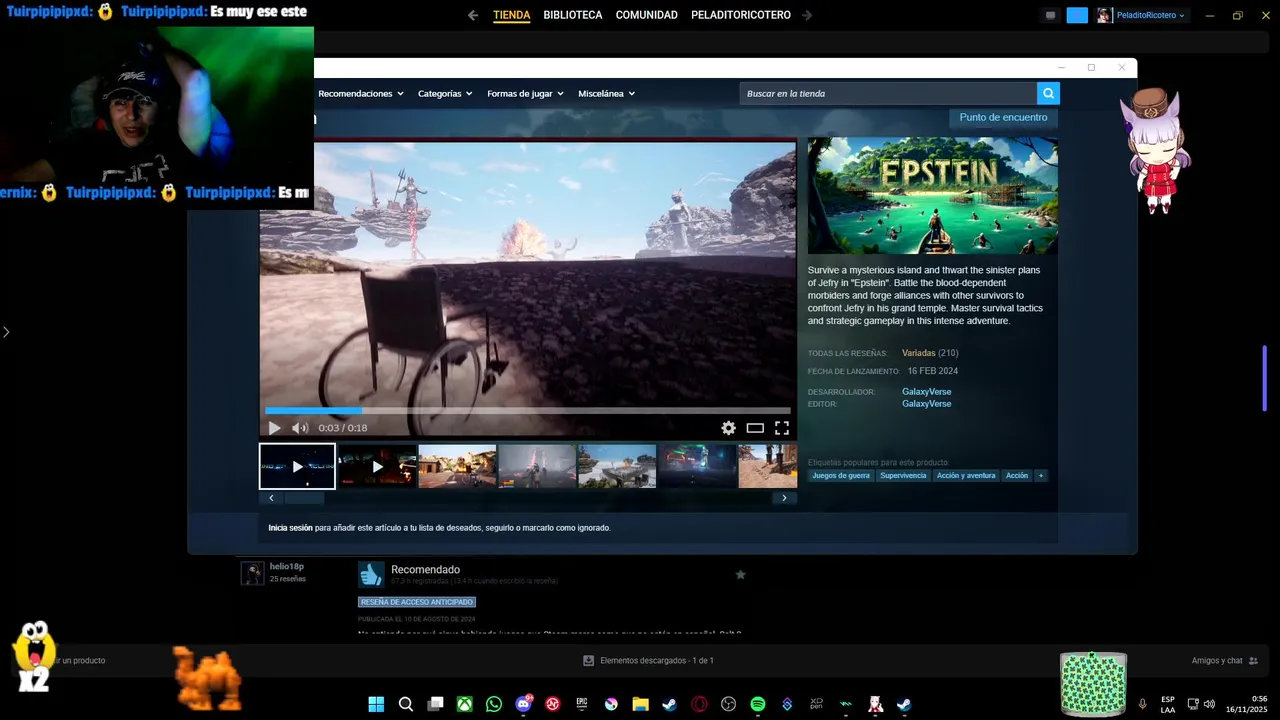This screenshot has height=720, width=1280.
Task: Click the Acción y aventura tag
Action: (x=966, y=476)
